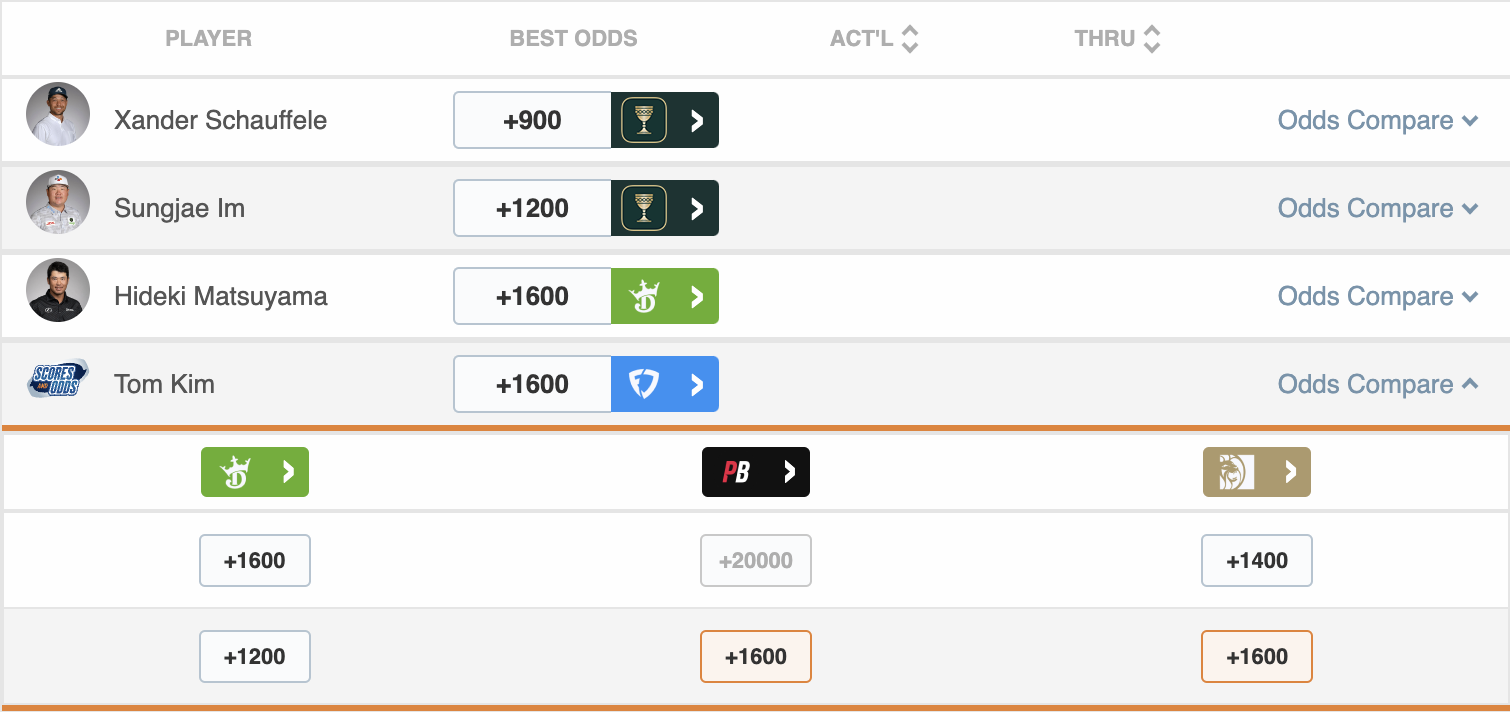Click the BEST ODDS column header
The image size is (1510, 712).
[573, 39]
